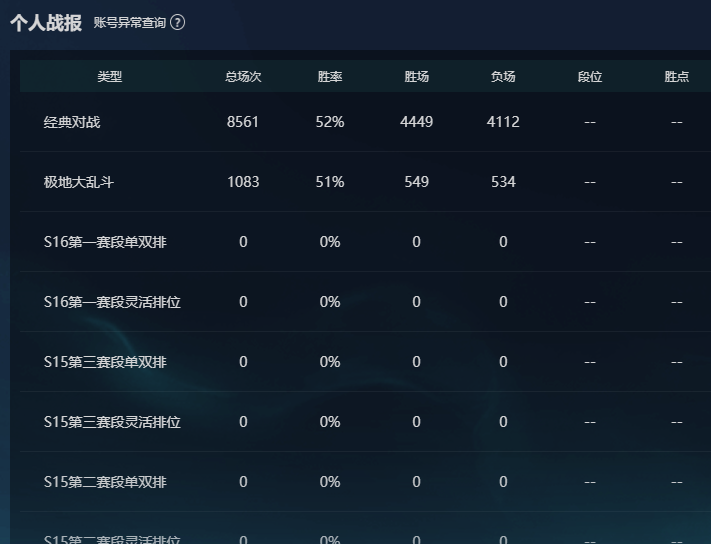Click the question mark help icon
Screen dimensions: 711x544
tap(177, 22)
